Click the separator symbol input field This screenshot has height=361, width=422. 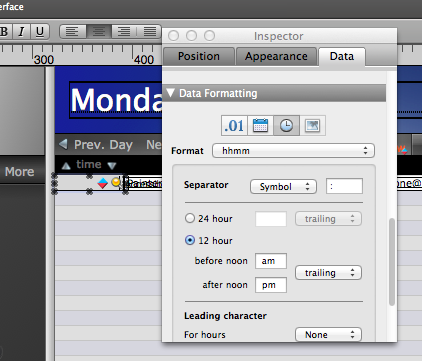[344, 186]
